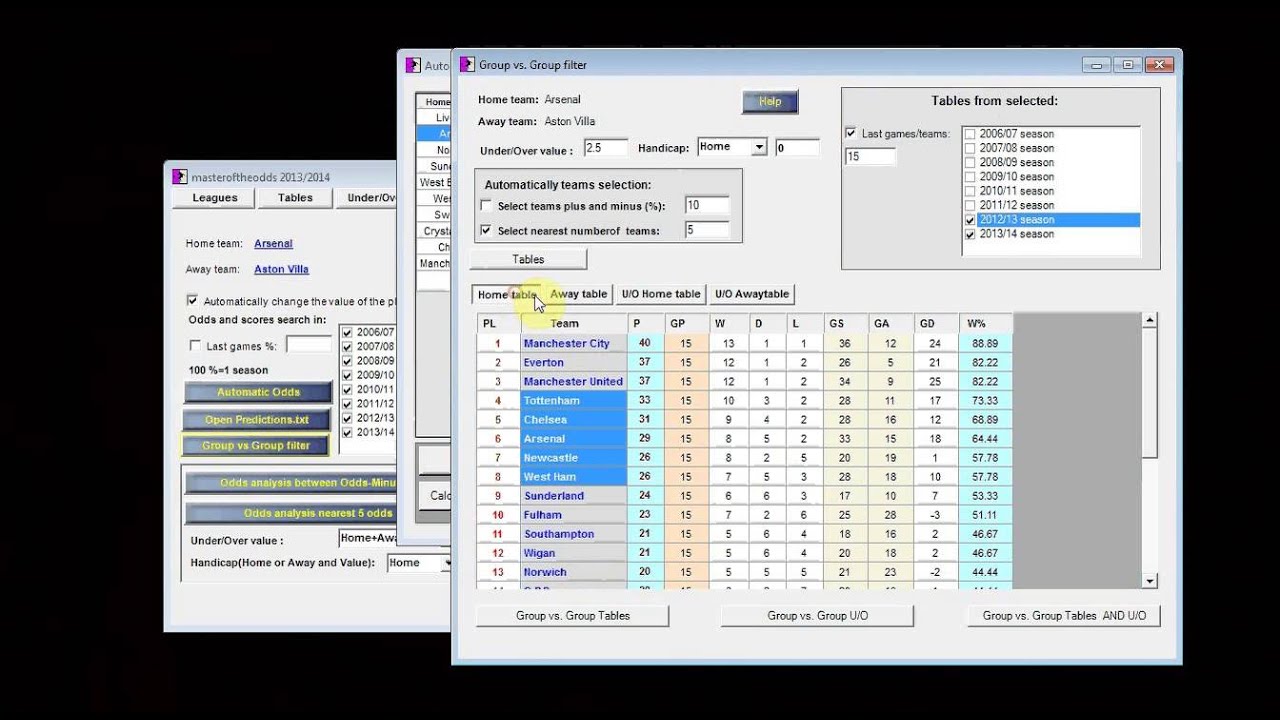1280x720 pixels.
Task: Click Odds analysis nearest 5 odds button
Action: tap(292, 514)
